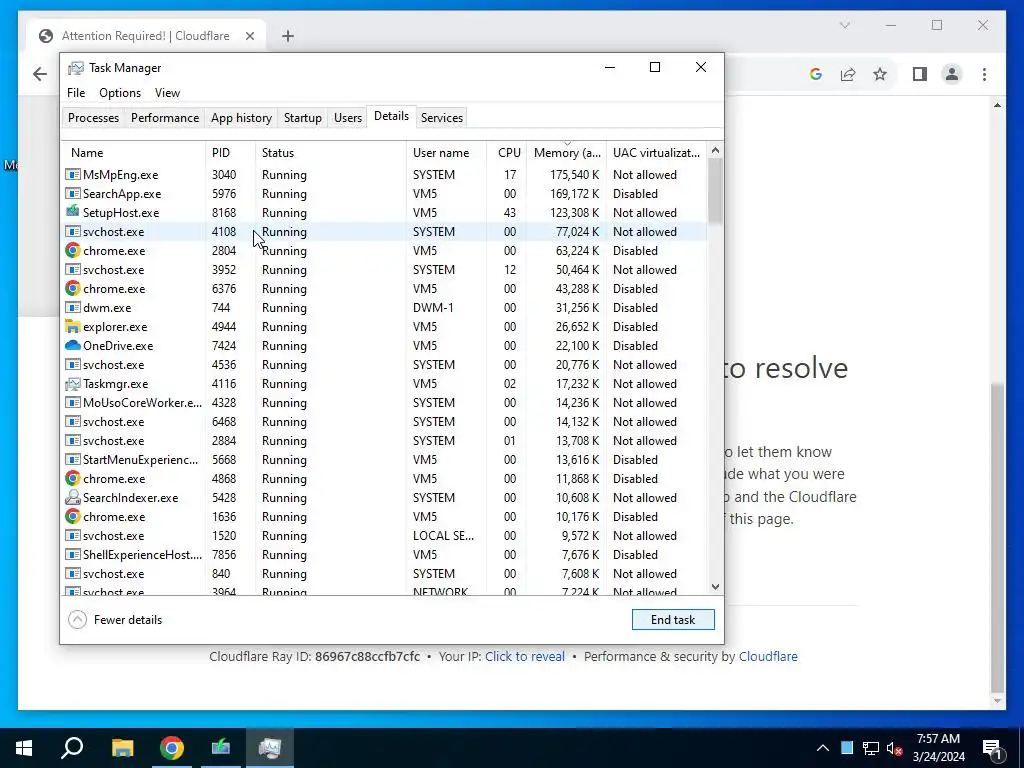Click the SetupHost.exe process icon
This screenshot has width=1024, height=768.
[72, 212]
